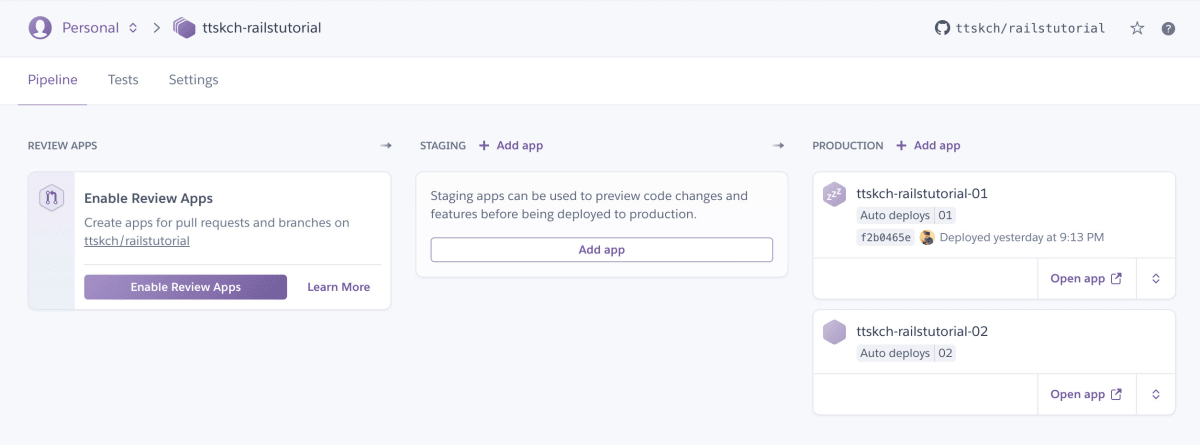Favorite the pipeline with the star icon

point(1137,28)
